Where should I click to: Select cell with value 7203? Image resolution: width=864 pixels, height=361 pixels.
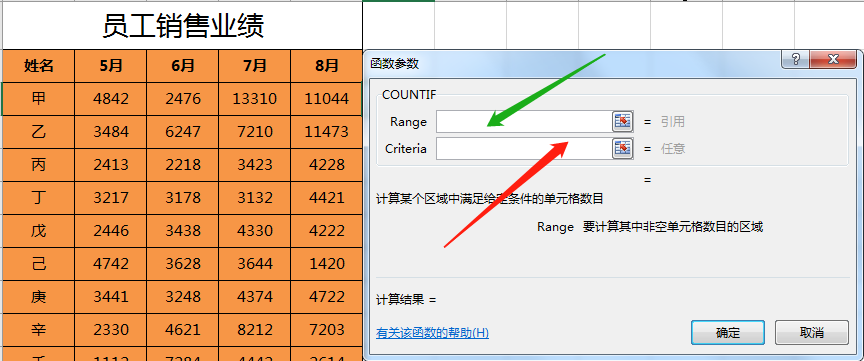326,331
